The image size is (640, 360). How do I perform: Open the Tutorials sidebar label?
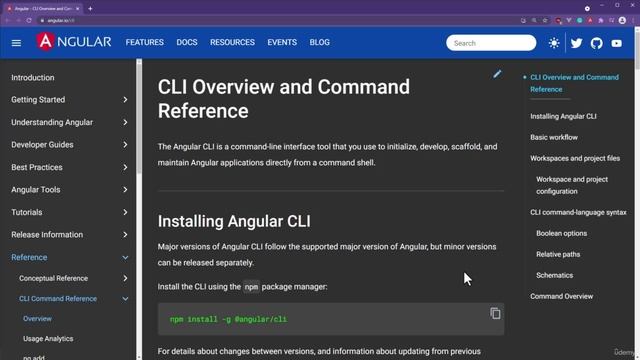(27, 212)
